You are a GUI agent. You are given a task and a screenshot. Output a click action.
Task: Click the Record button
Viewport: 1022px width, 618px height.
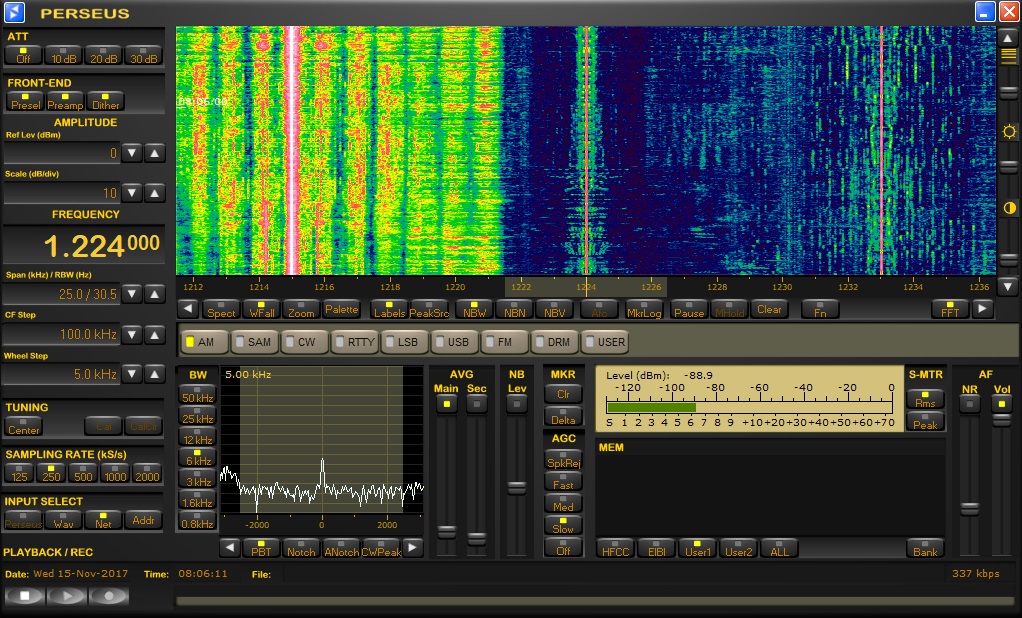pyautogui.click(x=109, y=596)
